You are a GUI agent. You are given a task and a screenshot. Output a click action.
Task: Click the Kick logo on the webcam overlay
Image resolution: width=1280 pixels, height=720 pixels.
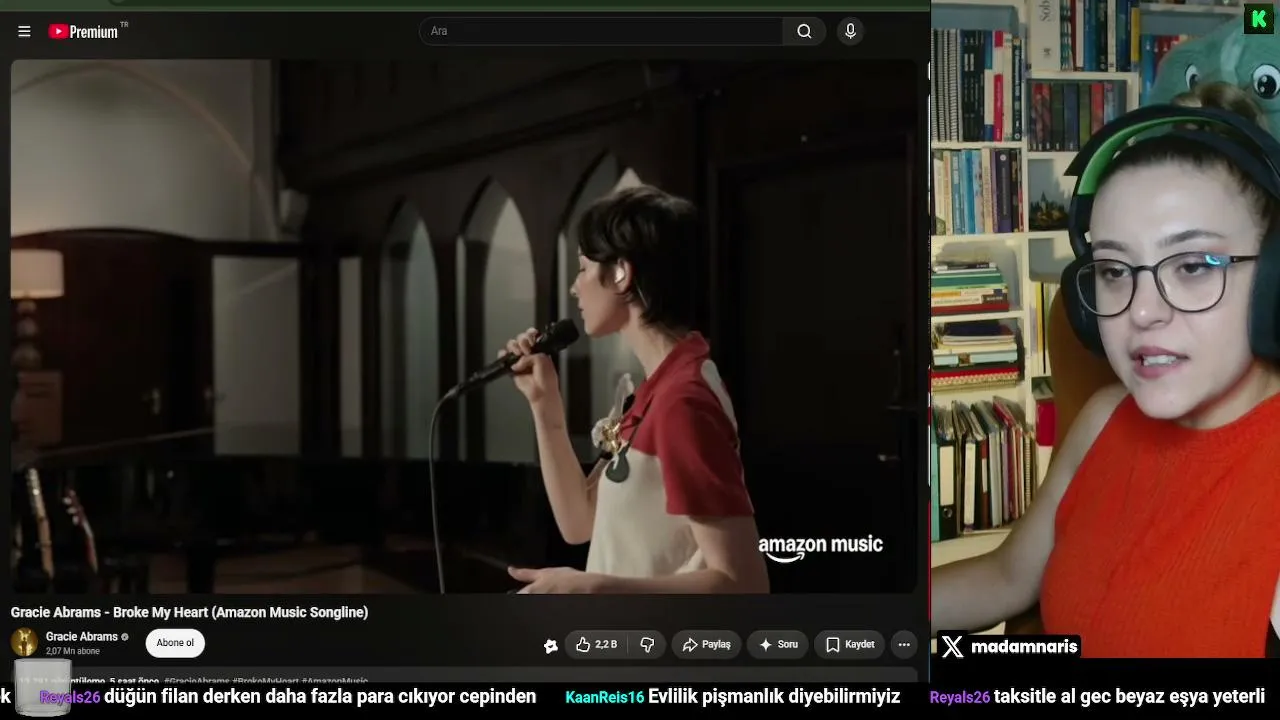[x=1258, y=19]
